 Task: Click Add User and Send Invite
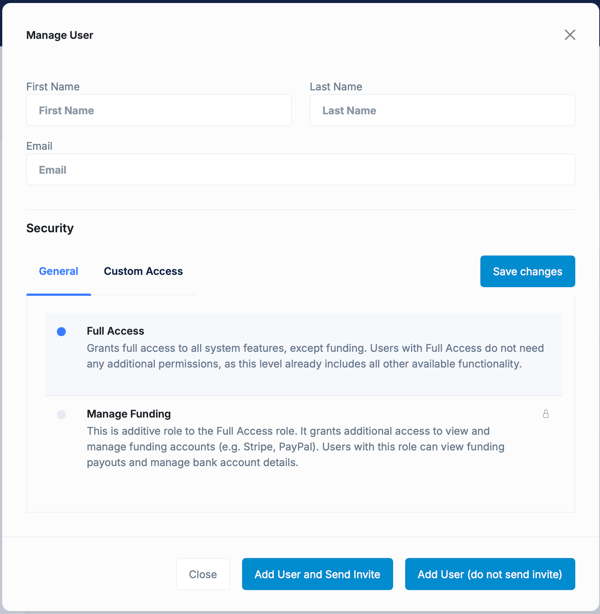(x=317, y=574)
